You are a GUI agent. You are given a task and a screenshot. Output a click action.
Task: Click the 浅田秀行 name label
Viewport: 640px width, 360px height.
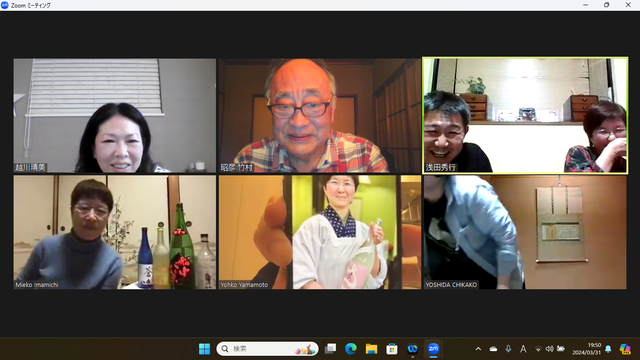pos(441,167)
